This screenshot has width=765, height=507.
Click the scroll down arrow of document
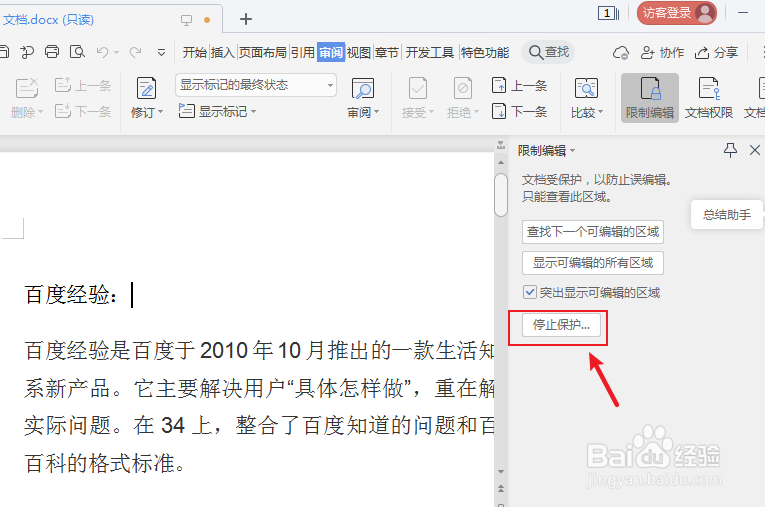(x=501, y=472)
